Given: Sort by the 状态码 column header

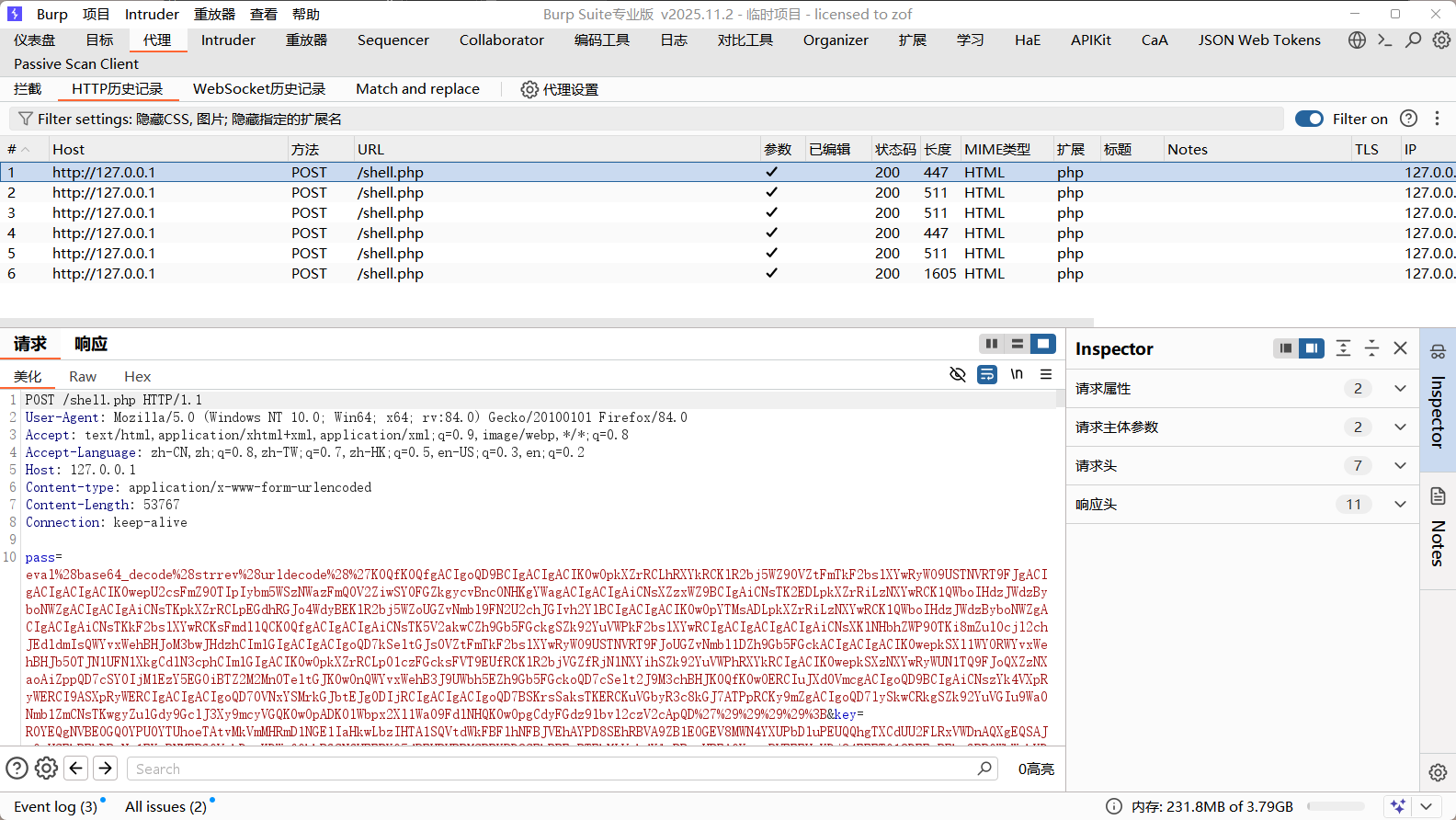Looking at the screenshot, I should (x=895, y=149).
